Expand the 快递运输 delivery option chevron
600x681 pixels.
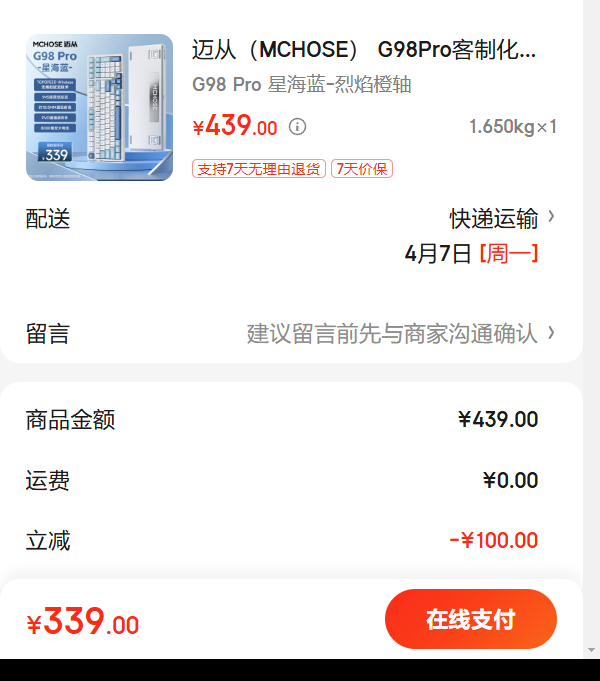click(x=551, y=216)
